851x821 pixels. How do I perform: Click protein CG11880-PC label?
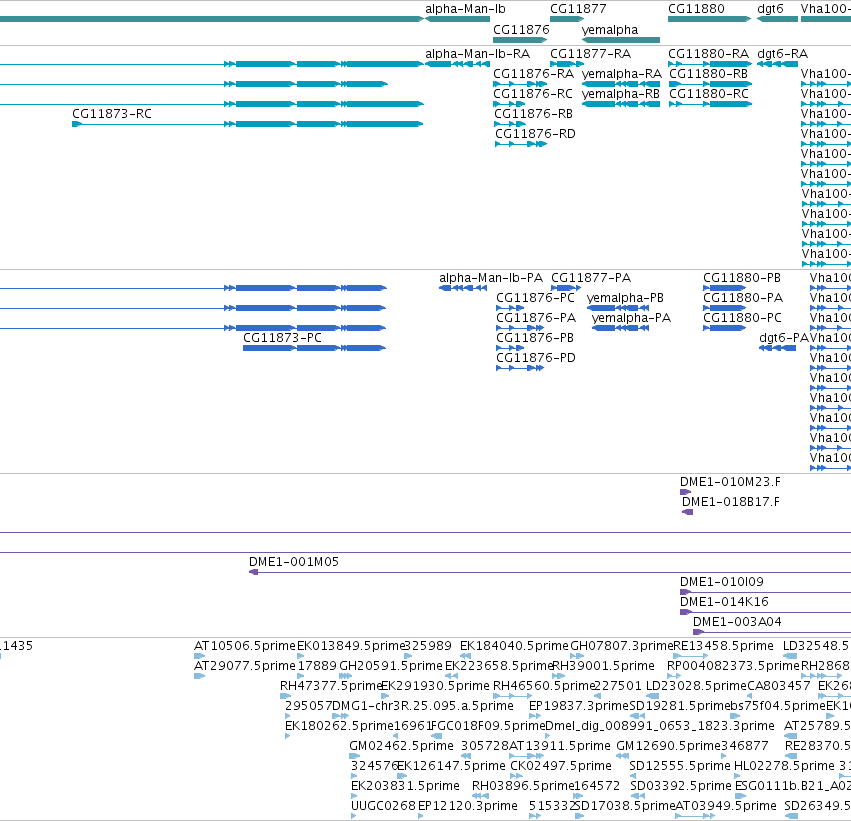742,318
